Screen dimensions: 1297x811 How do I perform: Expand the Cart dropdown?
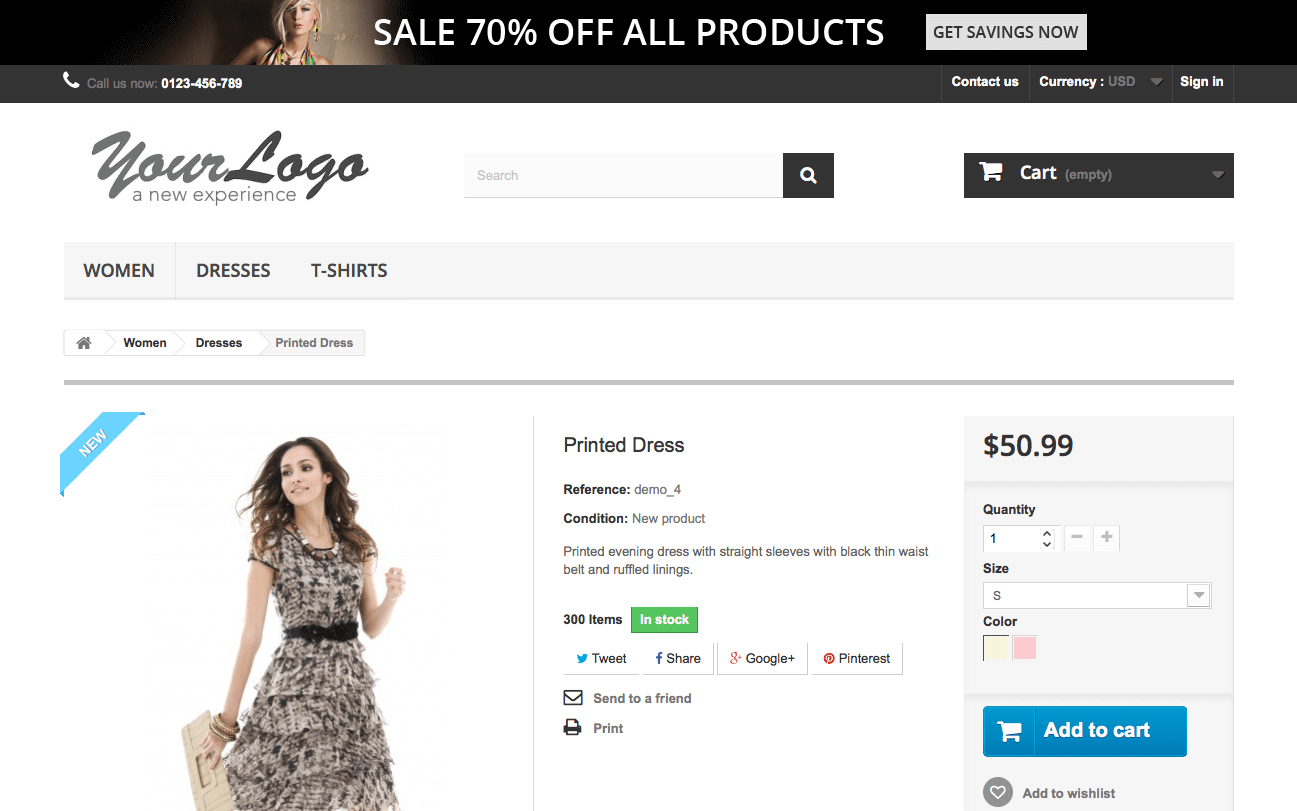(x=1217, y=175)
